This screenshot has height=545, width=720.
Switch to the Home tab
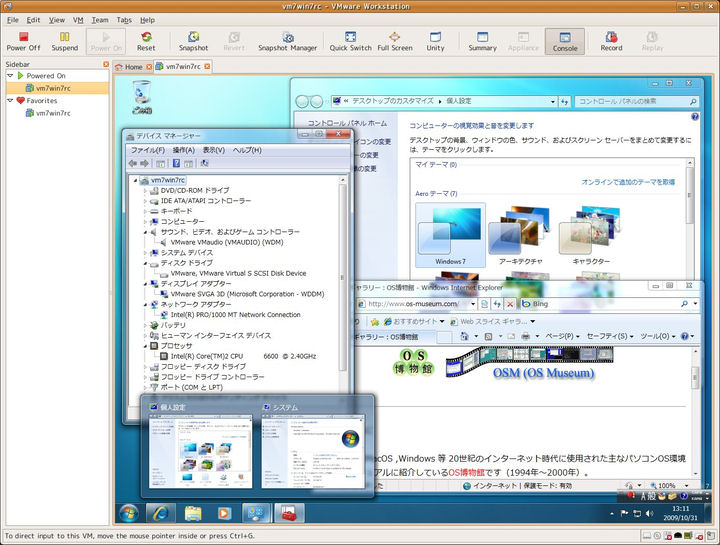point(133,67)
